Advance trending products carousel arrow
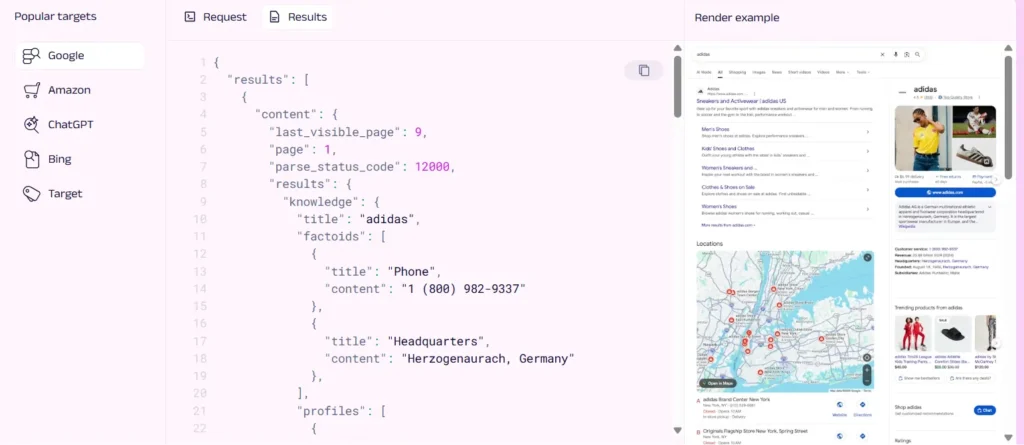The image size is (1024, 445). click(995, 342)
